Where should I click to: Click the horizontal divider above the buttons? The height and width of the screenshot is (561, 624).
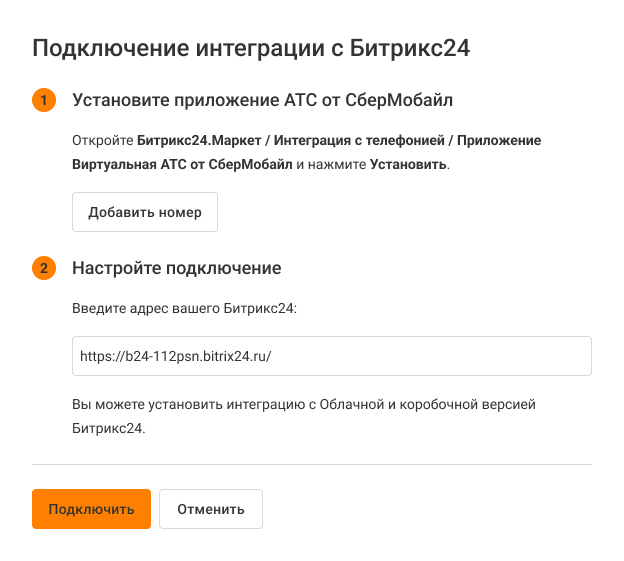coord(312,465)
